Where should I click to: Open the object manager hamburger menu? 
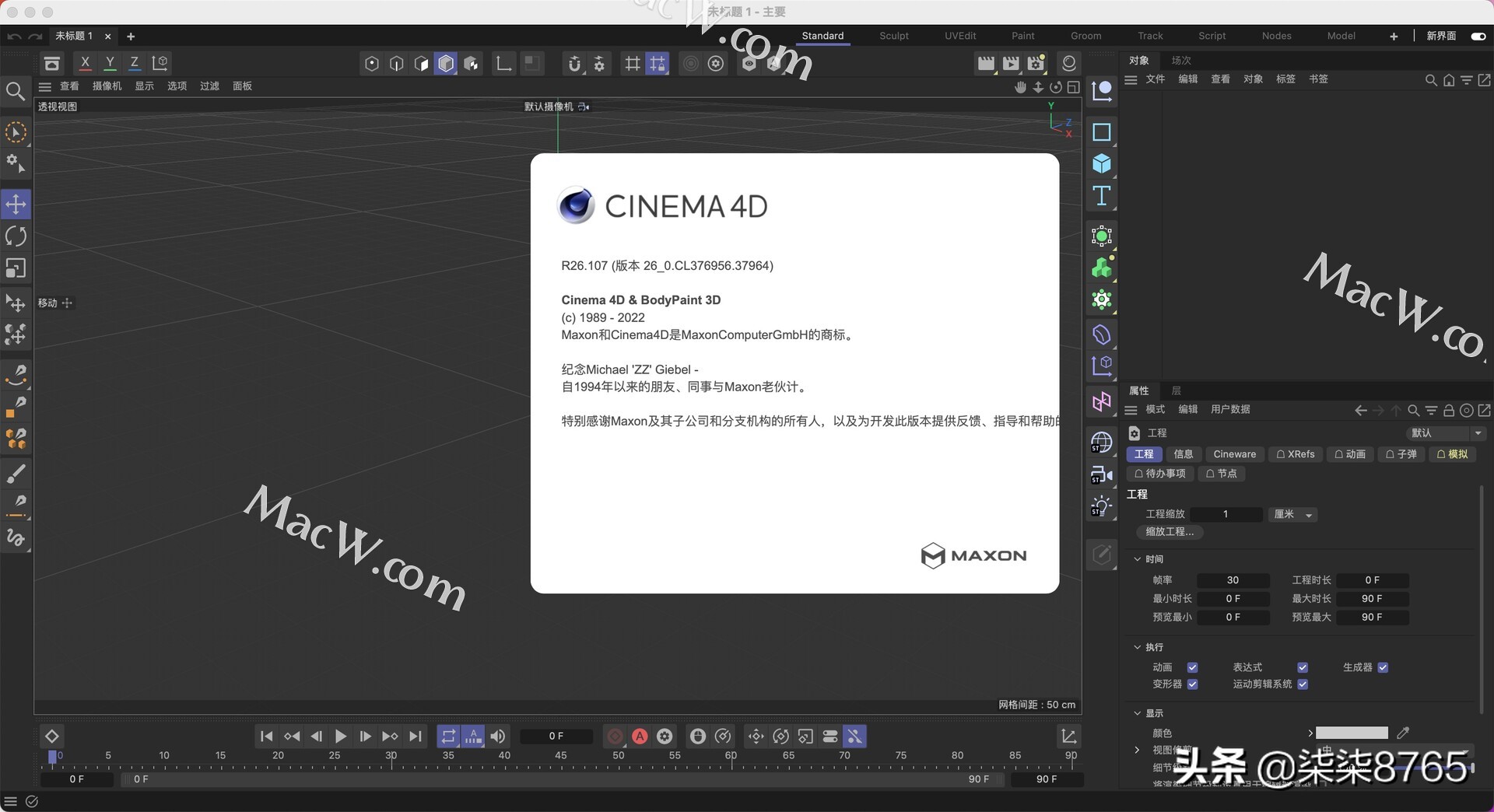click(x=1131, y=79)
